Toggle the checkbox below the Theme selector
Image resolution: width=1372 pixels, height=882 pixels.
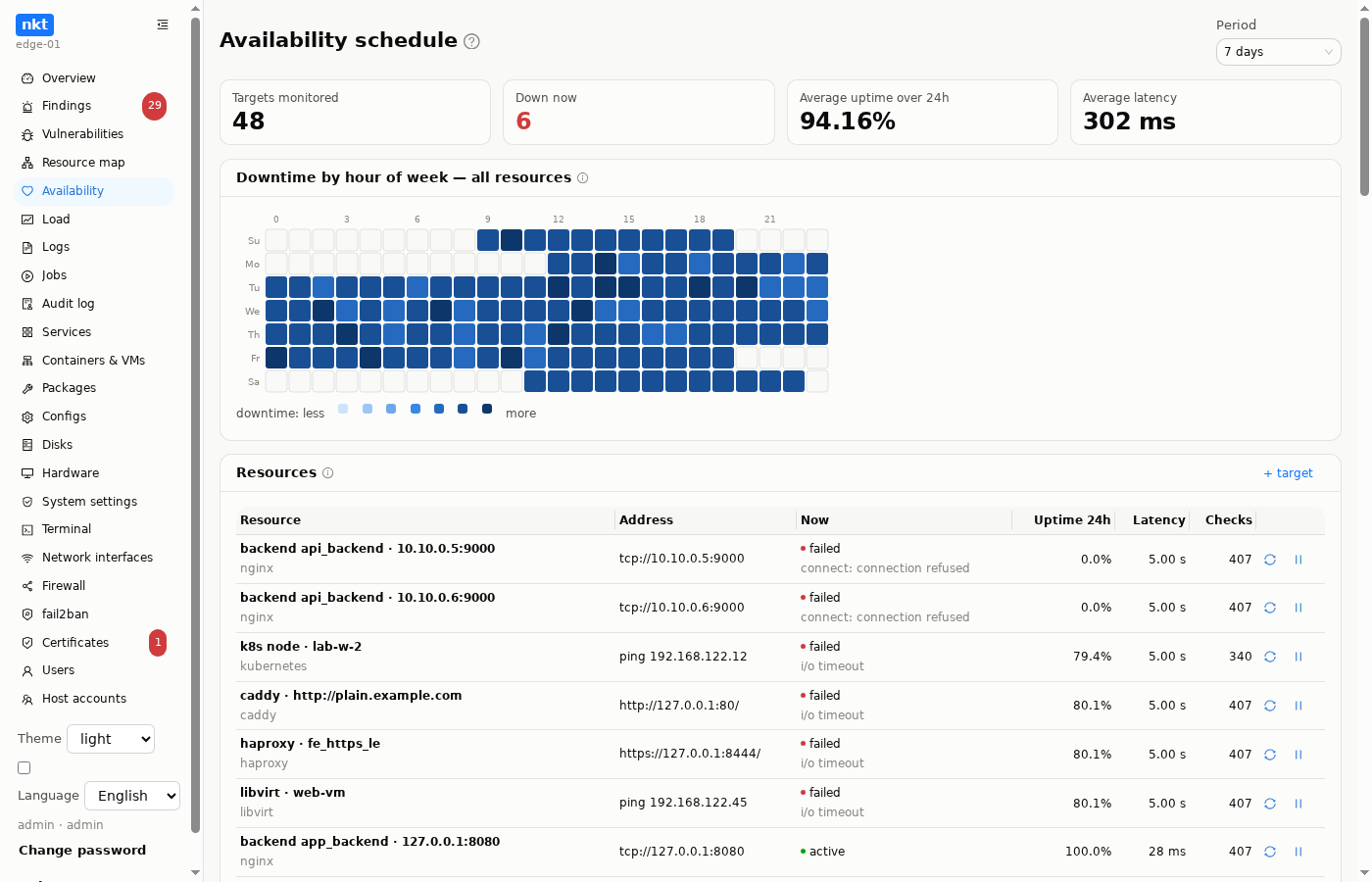tap(24, 768)
